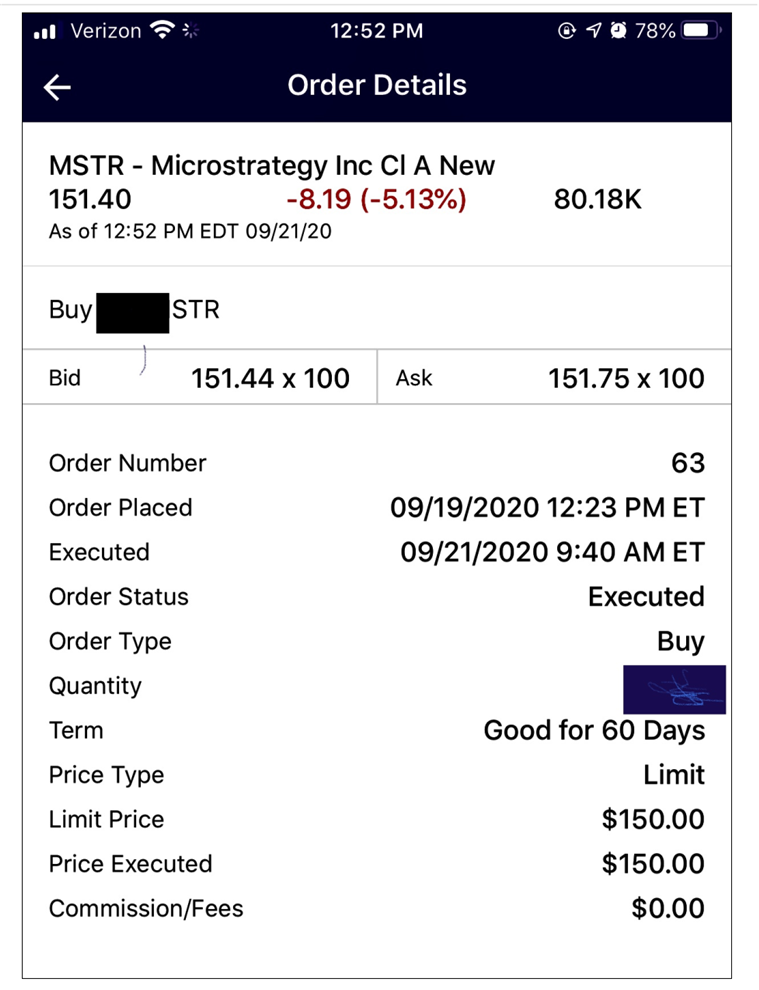Tap the Limit Price $150.00 value
This screenshot has height=990, width=759.
[653, 820]
